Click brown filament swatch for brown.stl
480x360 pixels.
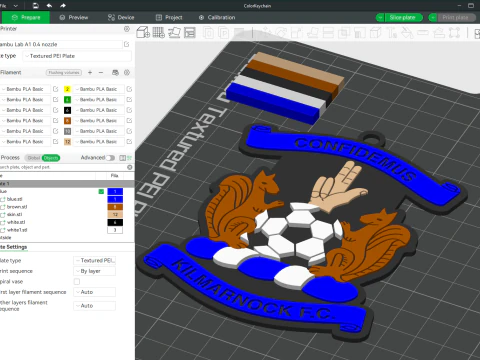point(115,207)
